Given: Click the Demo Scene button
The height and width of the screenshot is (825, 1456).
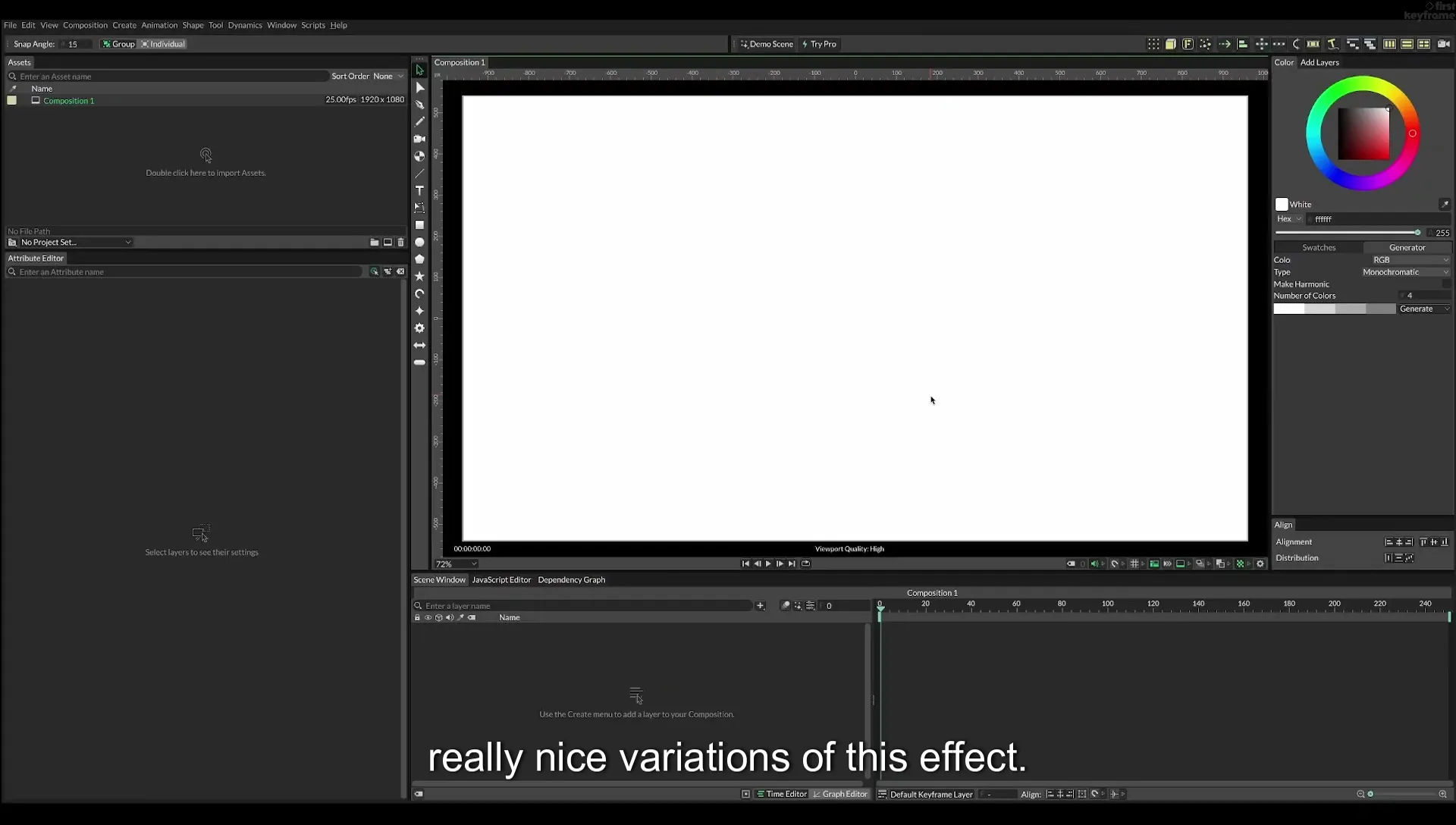Looking at the screenshot, I should [767, 44].
